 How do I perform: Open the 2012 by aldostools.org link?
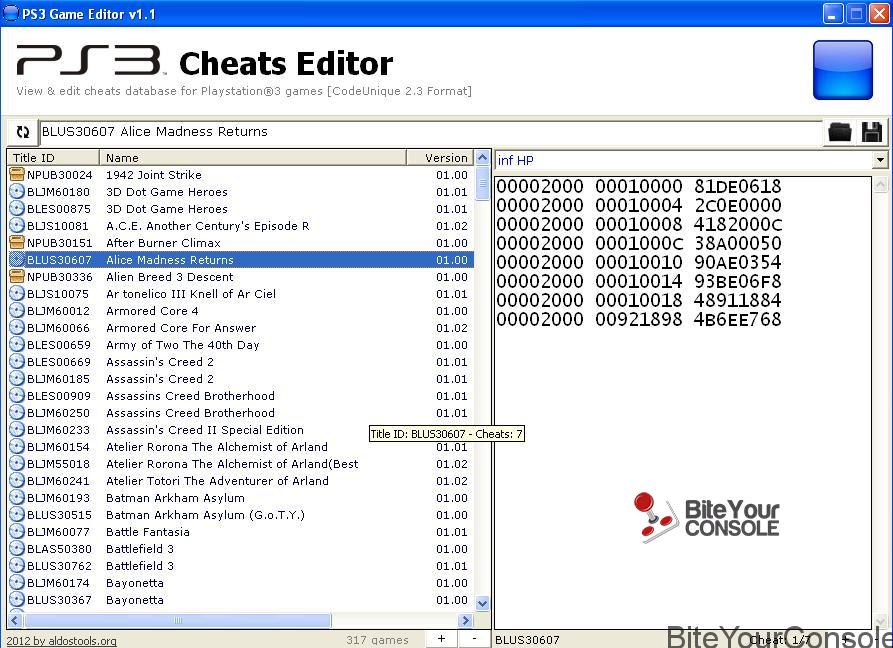(62, 641)
